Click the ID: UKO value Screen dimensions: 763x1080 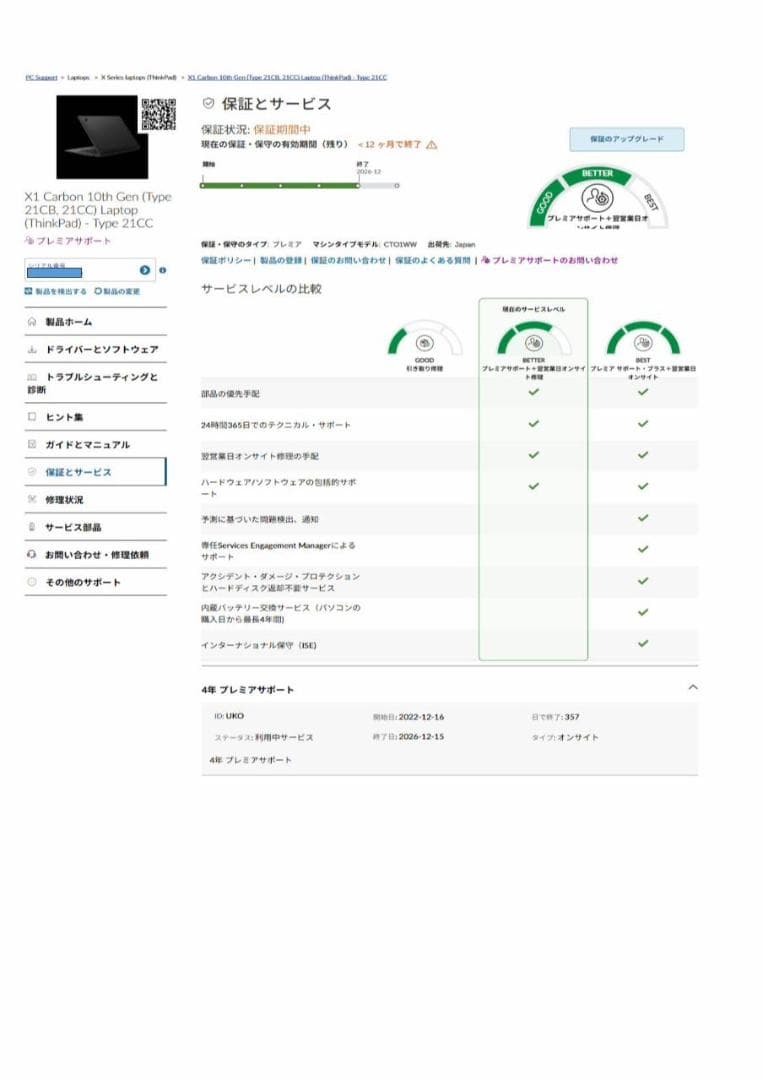229,716
